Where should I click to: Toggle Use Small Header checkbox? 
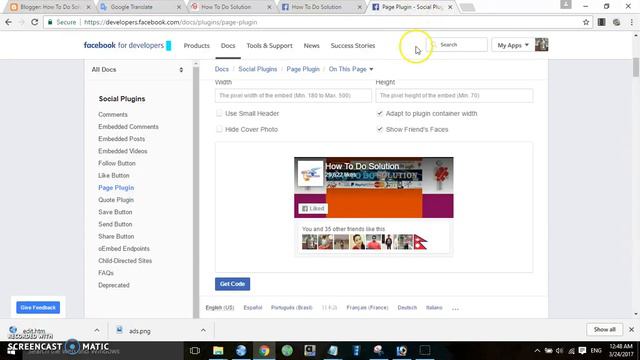219,113
